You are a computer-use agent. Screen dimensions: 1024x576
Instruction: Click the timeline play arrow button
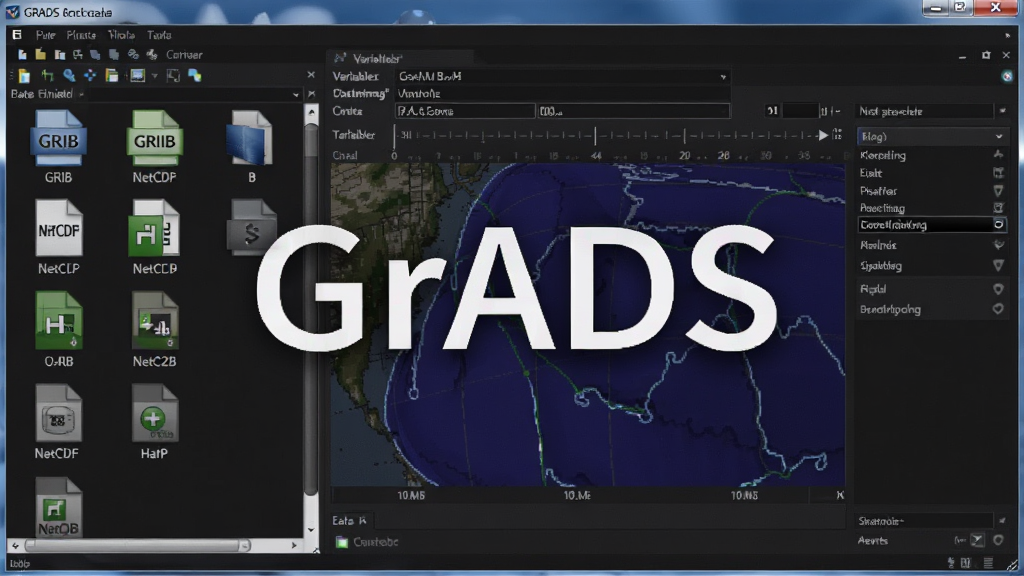tap(824, 135)
